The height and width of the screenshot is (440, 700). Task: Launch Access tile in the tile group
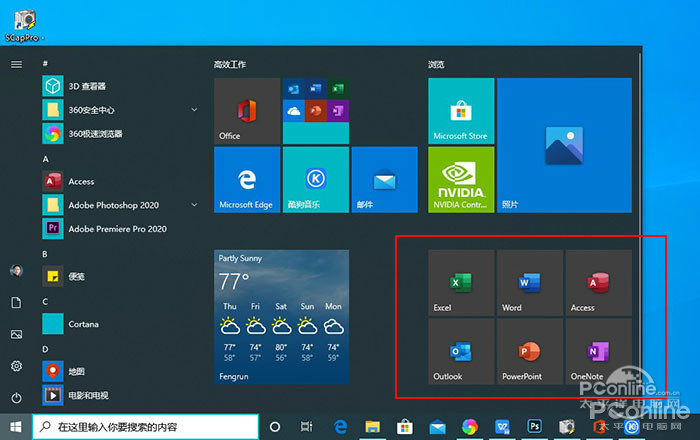click(x=599, y=282)
